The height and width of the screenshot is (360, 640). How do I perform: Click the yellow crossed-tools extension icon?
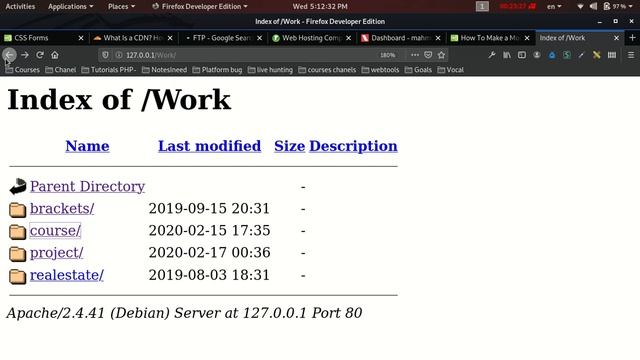(597, 55)
